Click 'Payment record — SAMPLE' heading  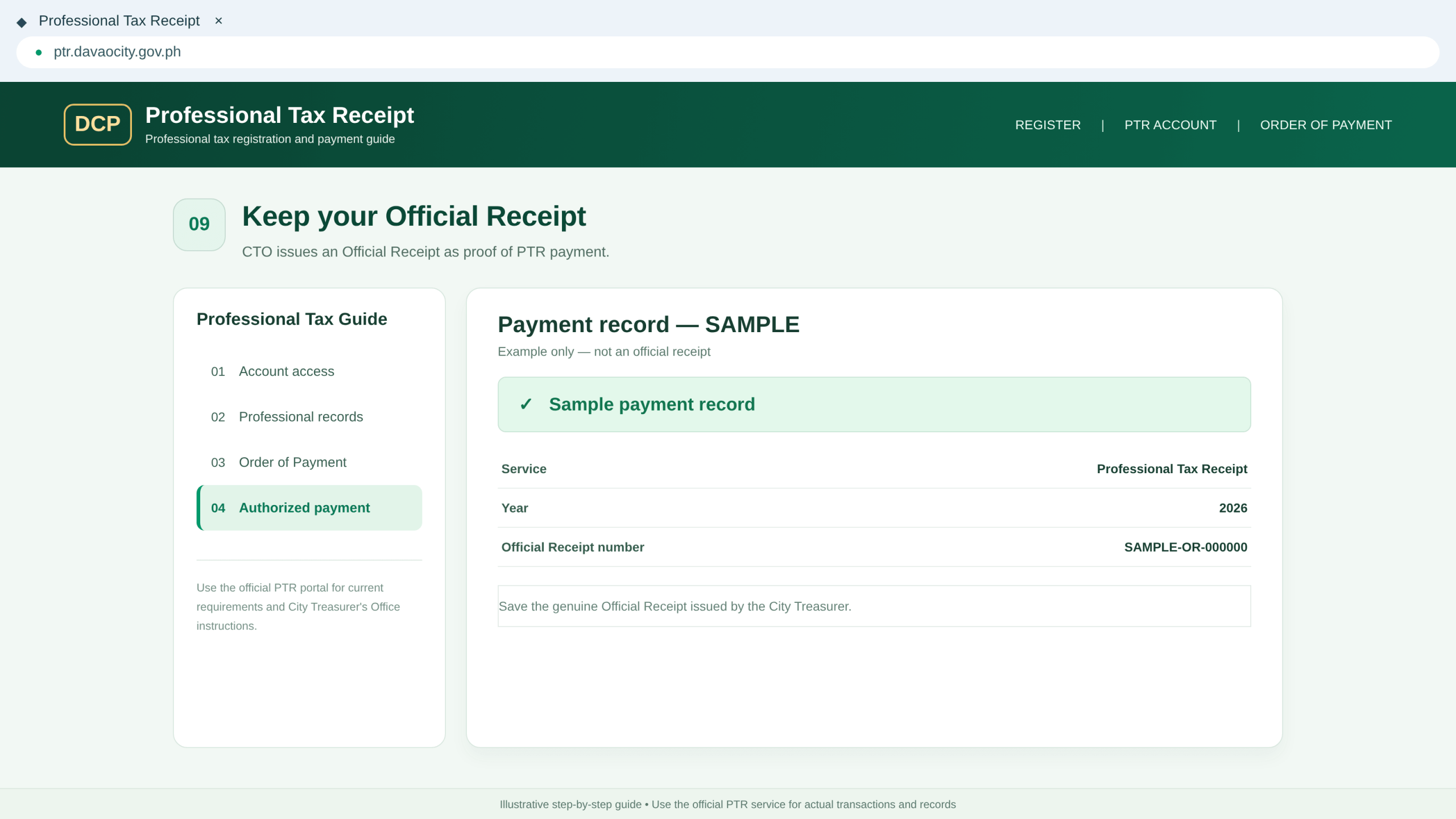click(x=648, y=325)
